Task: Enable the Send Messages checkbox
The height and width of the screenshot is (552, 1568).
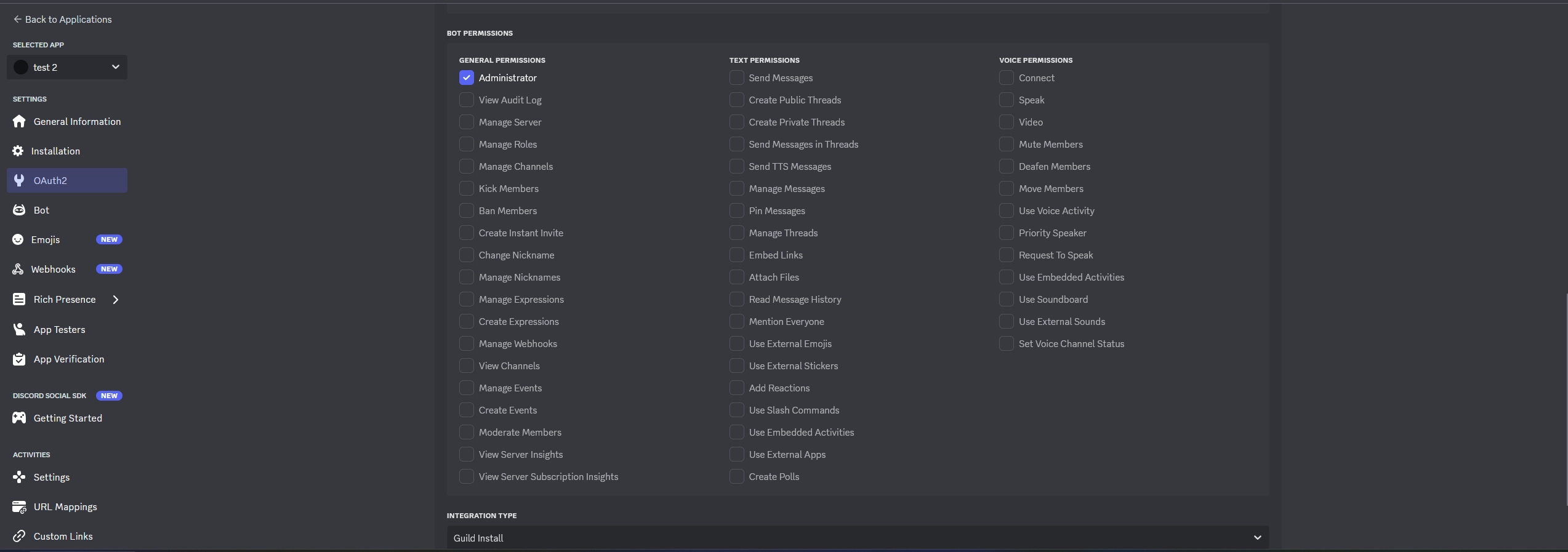Action: click(x=736, y=78)
